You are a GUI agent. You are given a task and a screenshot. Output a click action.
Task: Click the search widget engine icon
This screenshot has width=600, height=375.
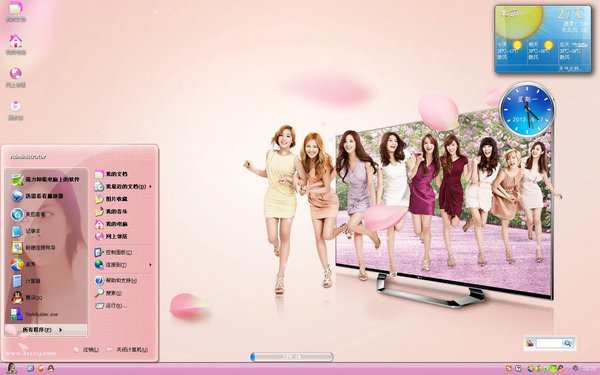(x=530, y=343)
